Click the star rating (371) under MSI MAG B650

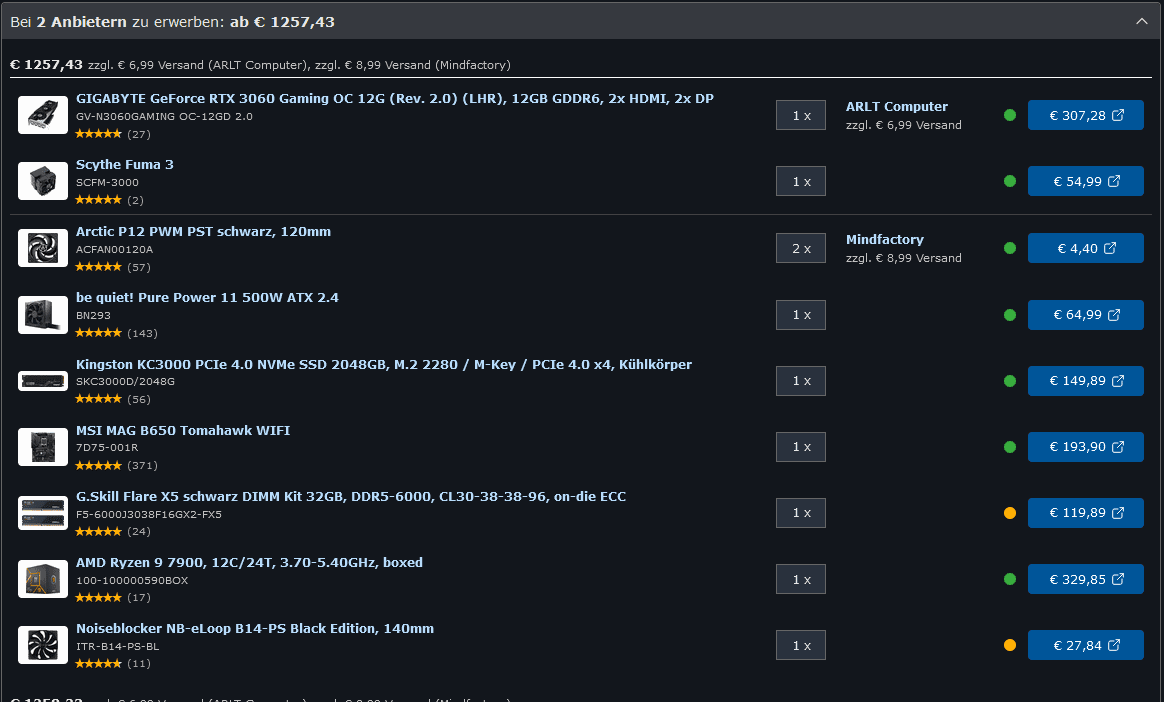(117, 465)
